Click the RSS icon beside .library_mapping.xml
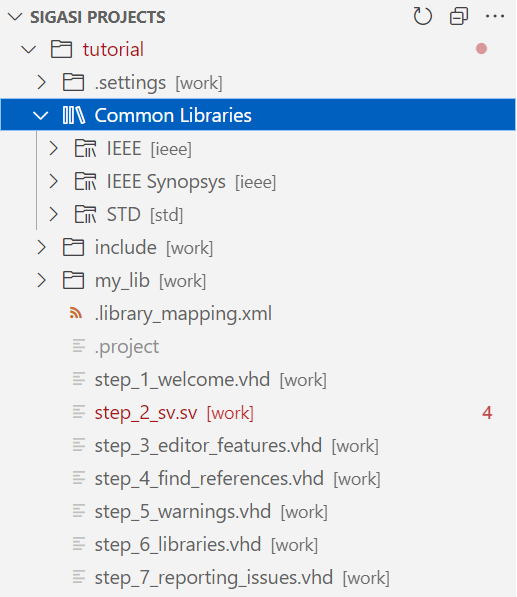 [76, 313]
